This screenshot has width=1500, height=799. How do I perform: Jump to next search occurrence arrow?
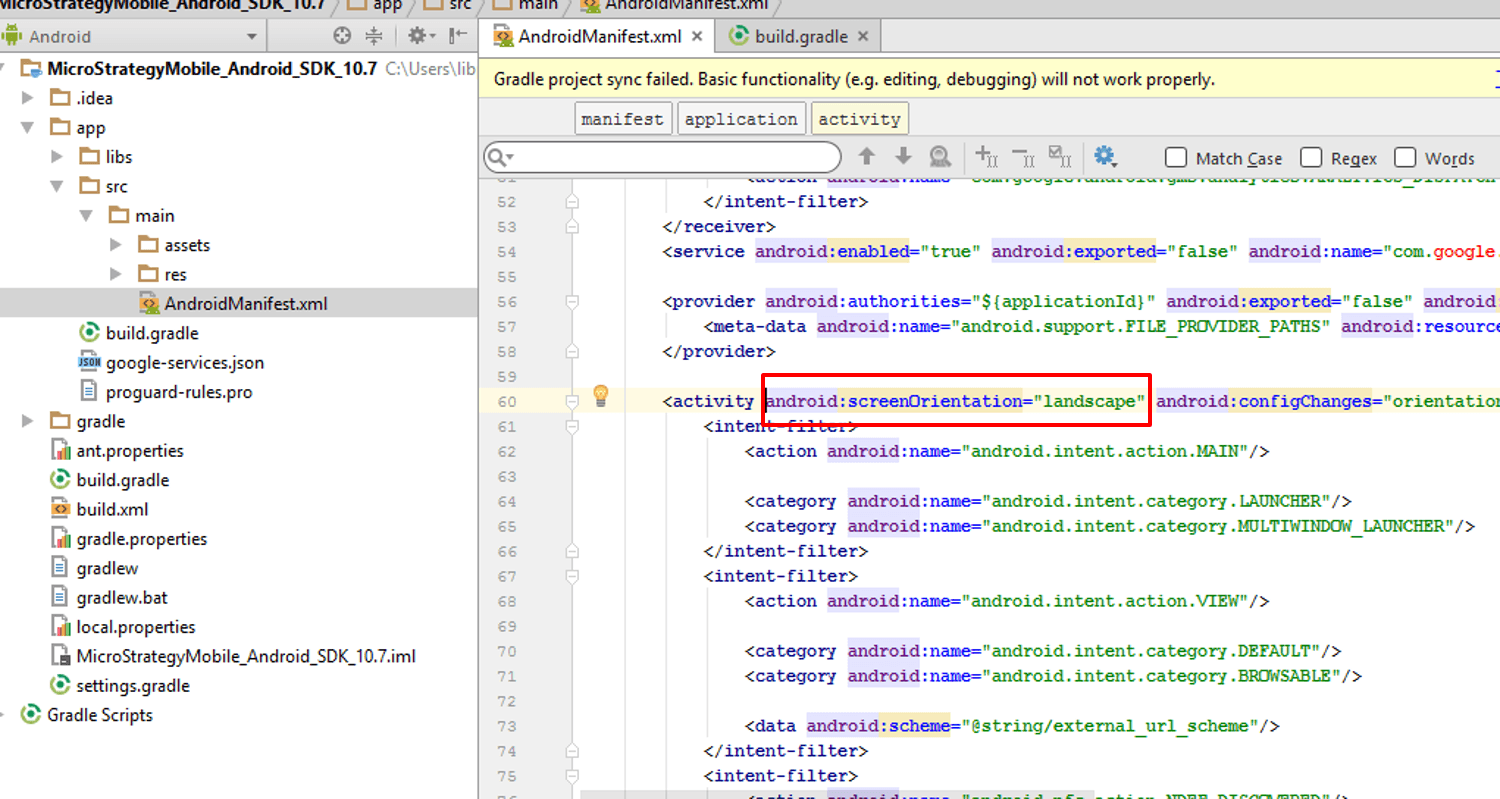903,157
